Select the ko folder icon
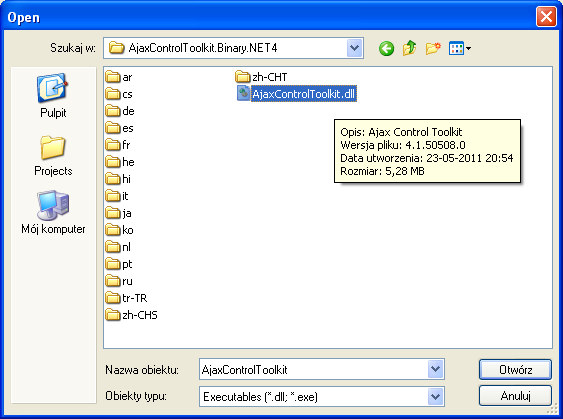The width and height of the screenshot is (563, 419). pos(113,230)
